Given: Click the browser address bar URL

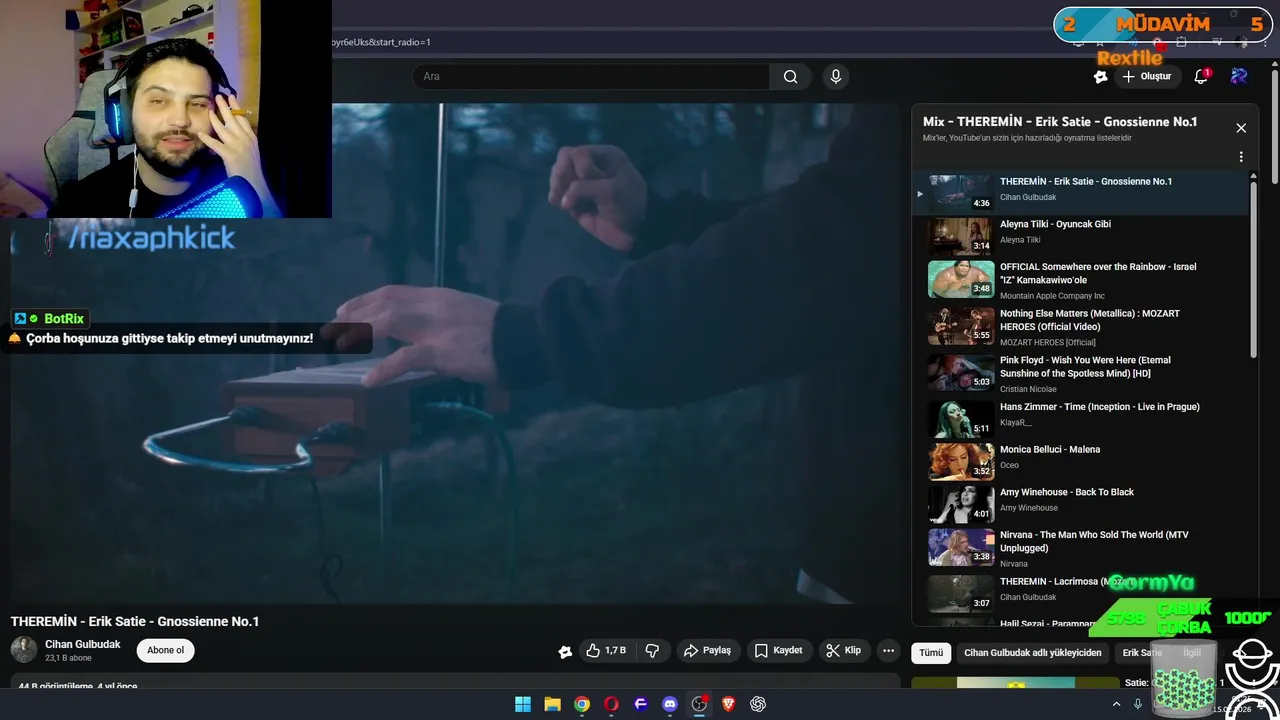Looking at the screenshot, I should (381, 42).
